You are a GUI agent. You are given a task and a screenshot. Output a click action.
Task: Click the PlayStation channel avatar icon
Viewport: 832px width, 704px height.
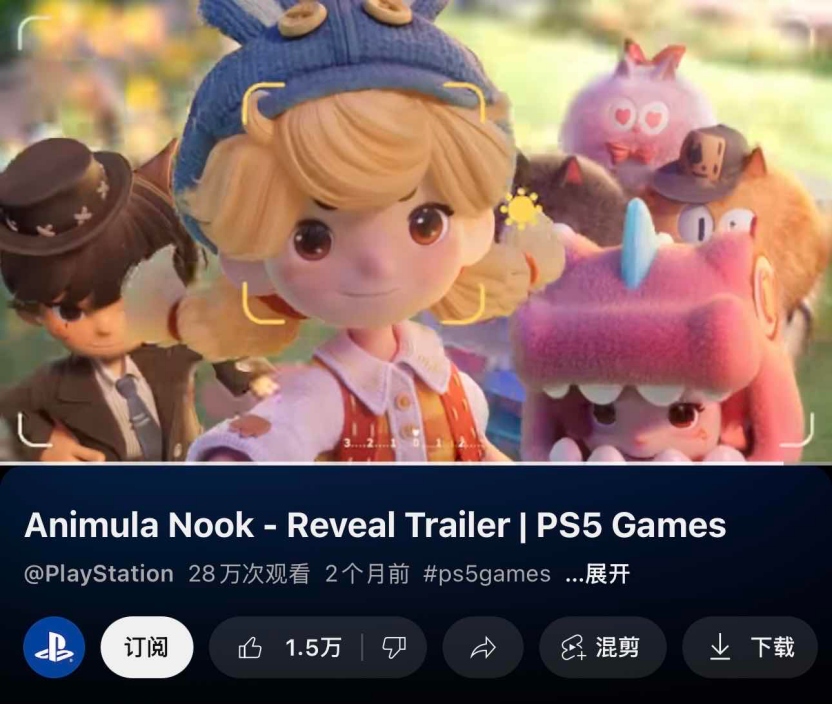(x=54, y=647)
